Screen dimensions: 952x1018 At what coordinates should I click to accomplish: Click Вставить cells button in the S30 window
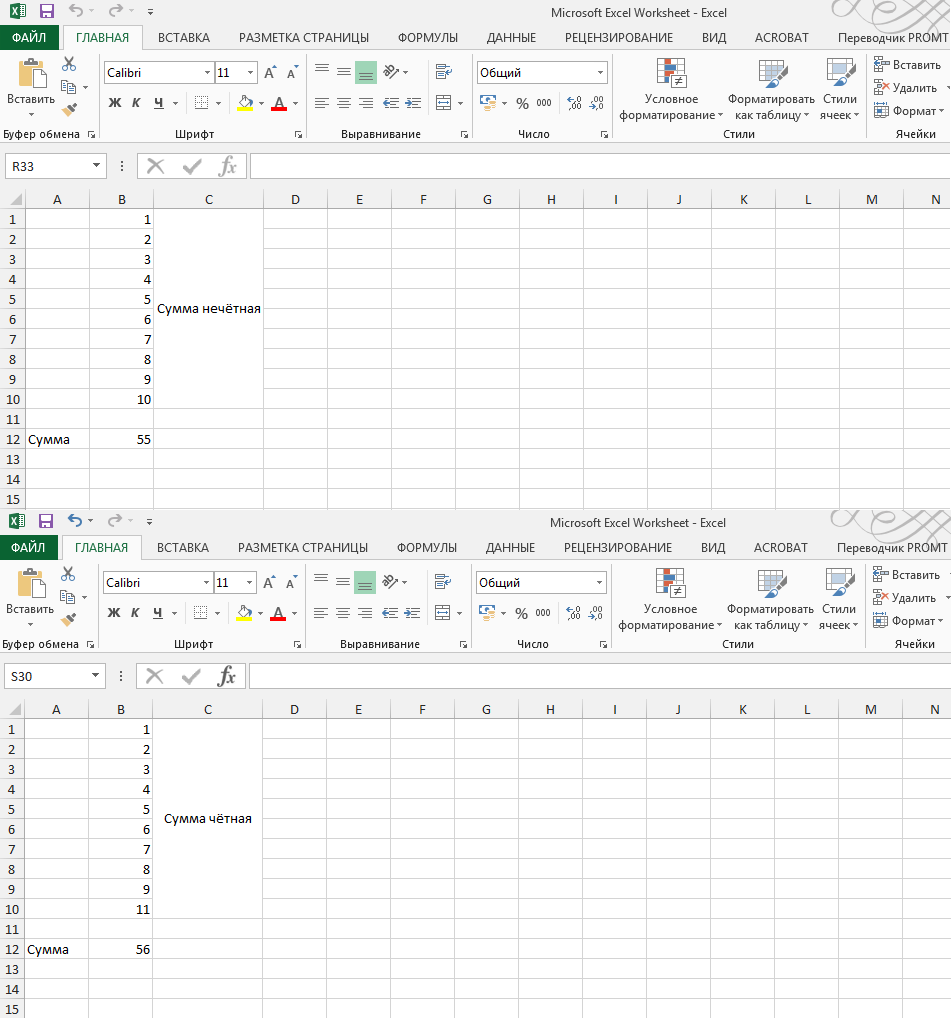pyautogui.click(x=906, y=575)
